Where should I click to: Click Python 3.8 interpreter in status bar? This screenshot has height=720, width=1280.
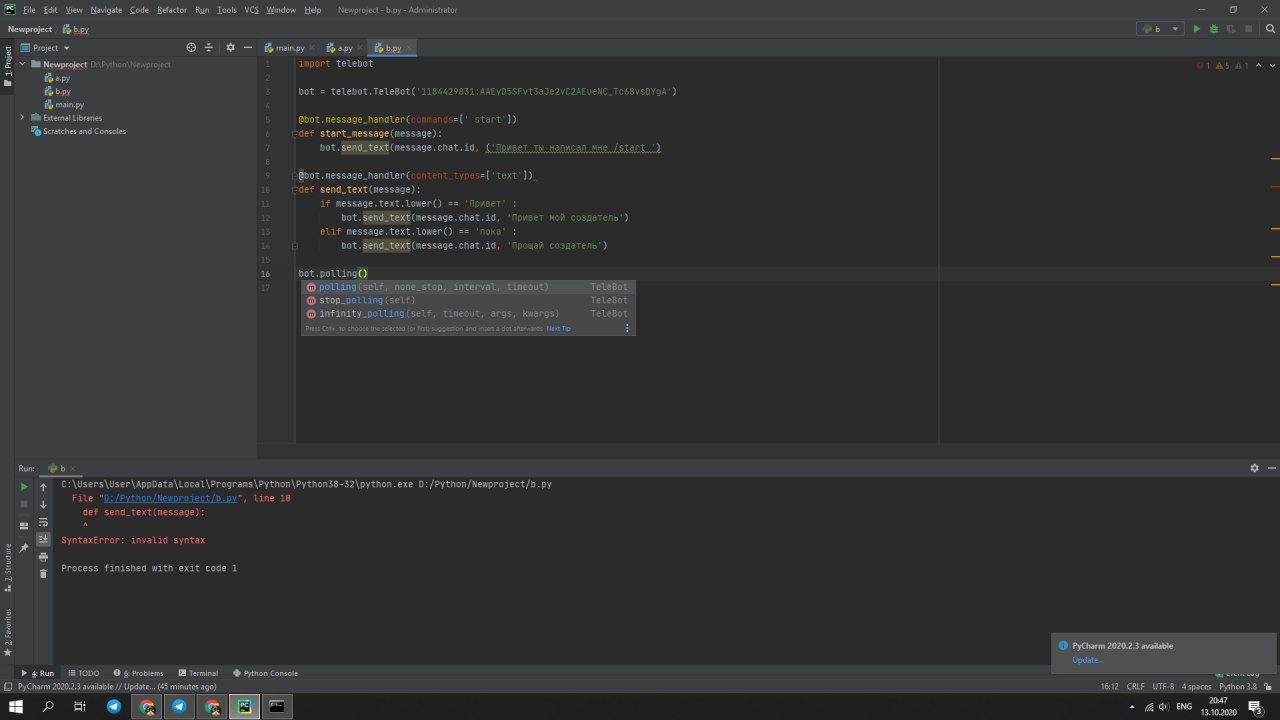pos(1238,687)
